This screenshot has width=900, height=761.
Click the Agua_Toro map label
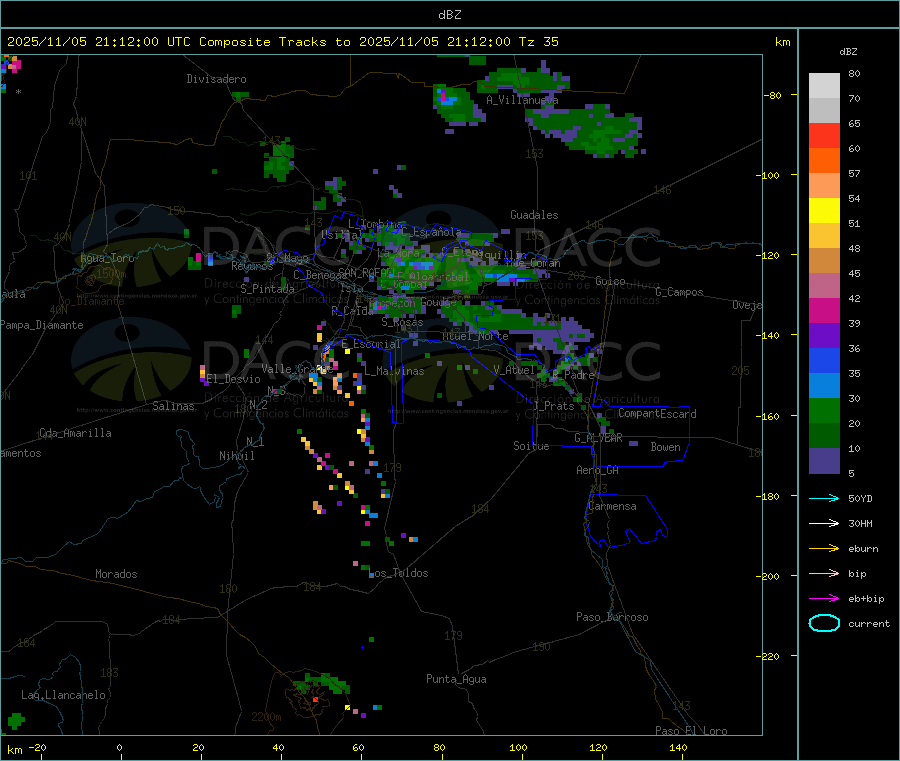[x=107, y=258]
